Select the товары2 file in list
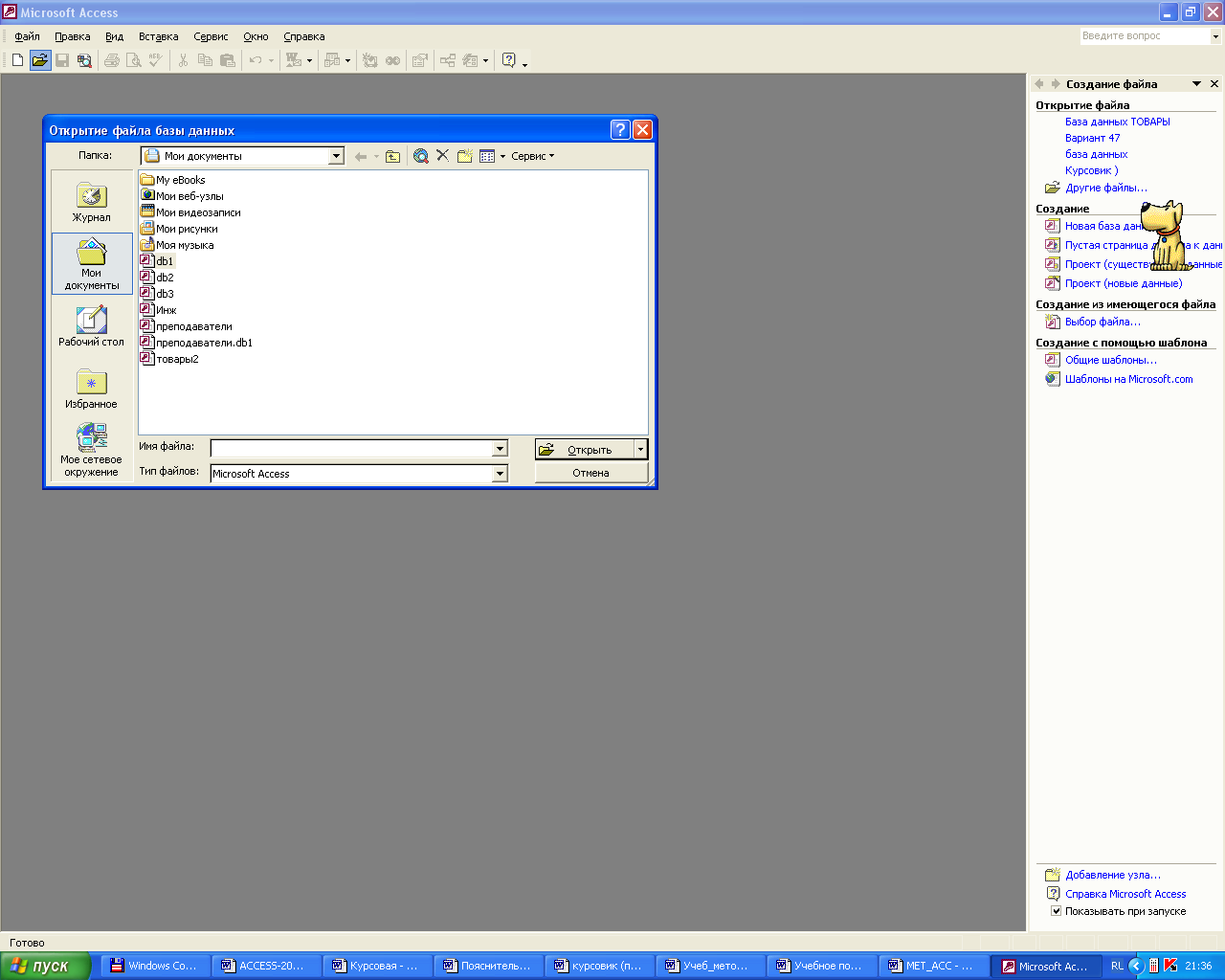 169,359
